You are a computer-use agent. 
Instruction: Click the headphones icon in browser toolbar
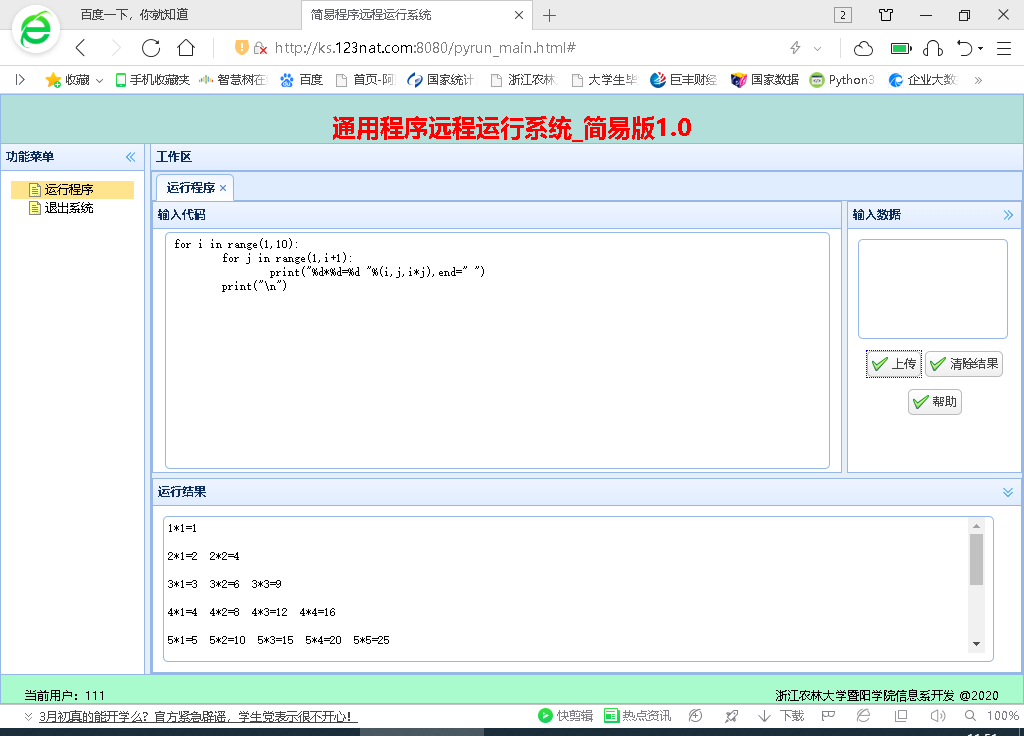pyautogui.click(x=933, y=48)
